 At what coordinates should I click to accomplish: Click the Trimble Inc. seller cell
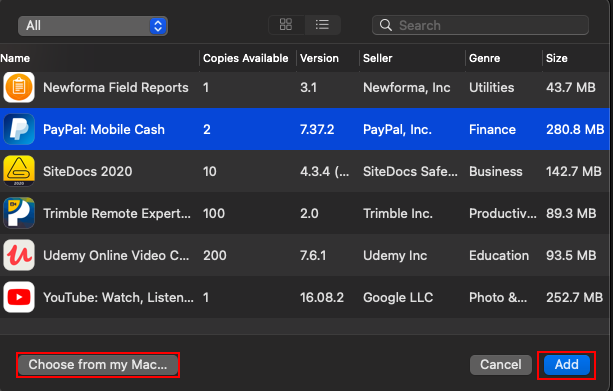coord(398,213)
